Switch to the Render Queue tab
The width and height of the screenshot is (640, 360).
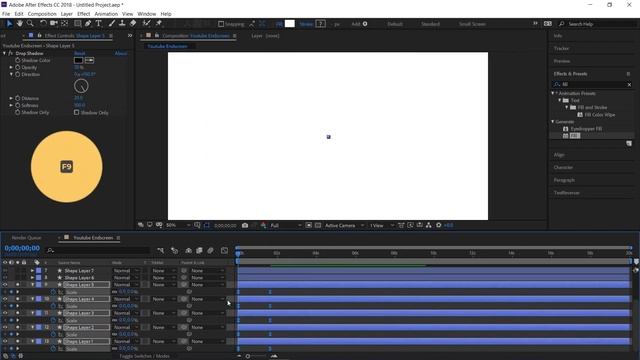tap(27, 238)
